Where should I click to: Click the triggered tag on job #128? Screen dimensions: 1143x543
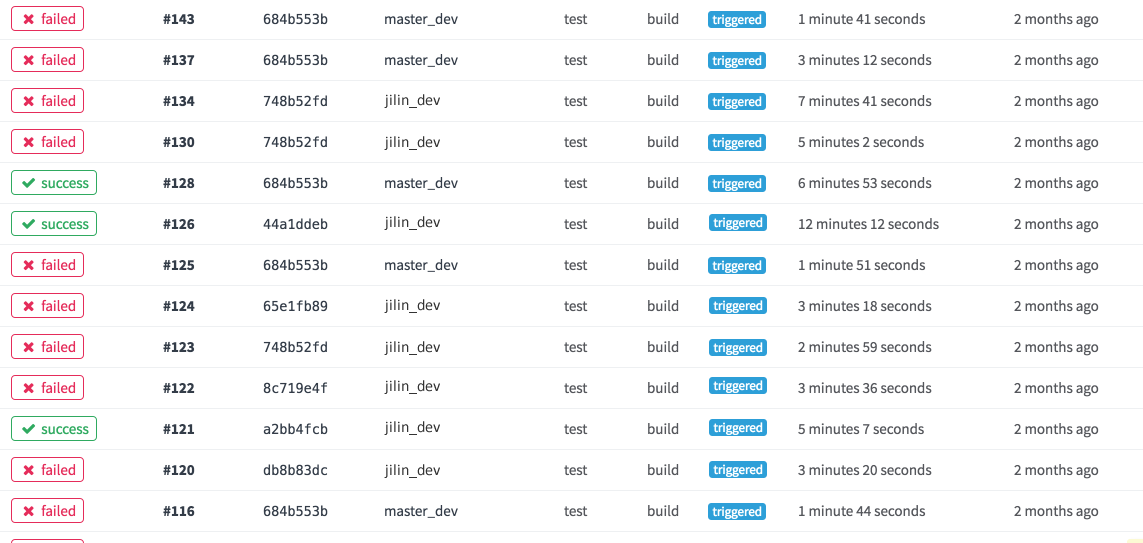point(737,184)
